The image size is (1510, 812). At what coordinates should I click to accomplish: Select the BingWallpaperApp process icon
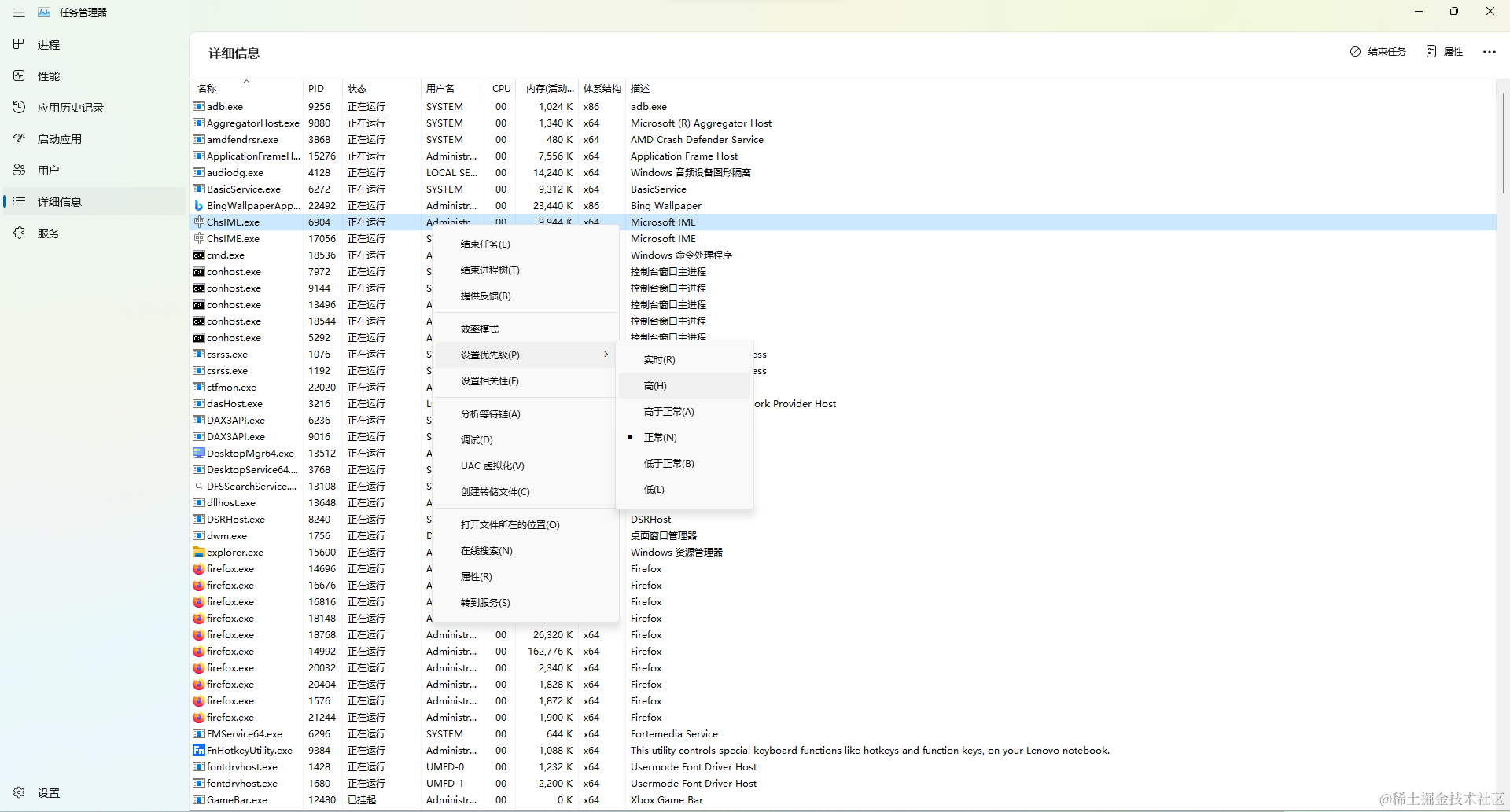pos(199,206)
